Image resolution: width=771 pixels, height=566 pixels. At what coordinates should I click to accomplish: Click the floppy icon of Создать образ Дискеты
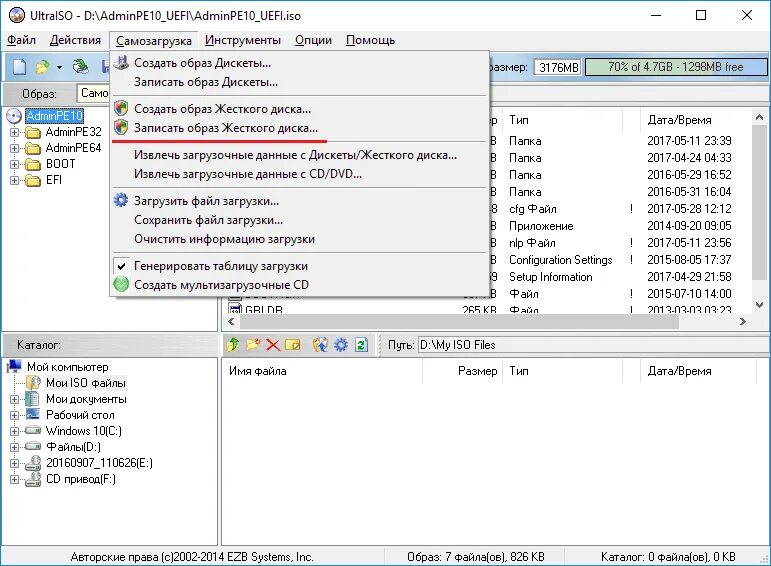(121, 62)
